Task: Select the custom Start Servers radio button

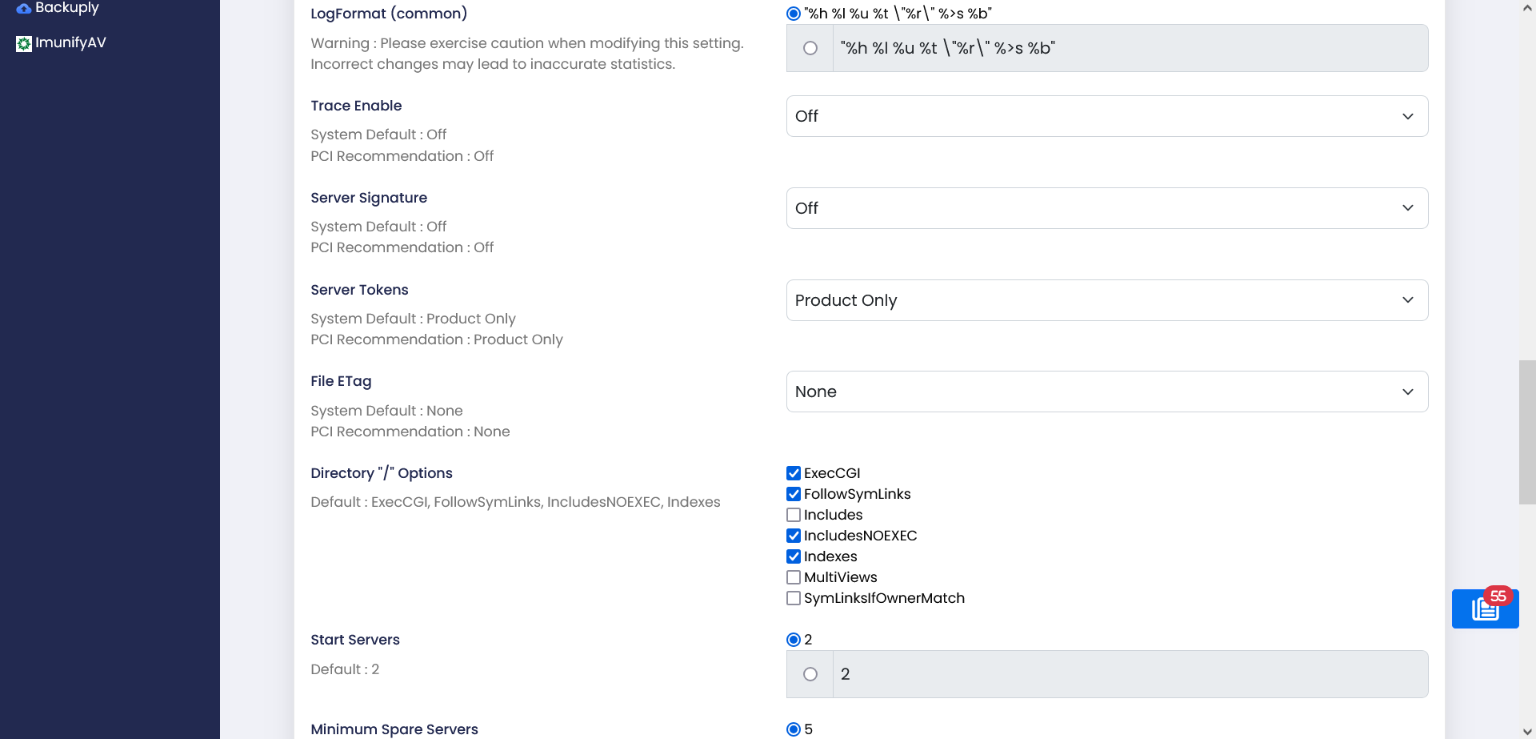Action: (x=810, y=674)
